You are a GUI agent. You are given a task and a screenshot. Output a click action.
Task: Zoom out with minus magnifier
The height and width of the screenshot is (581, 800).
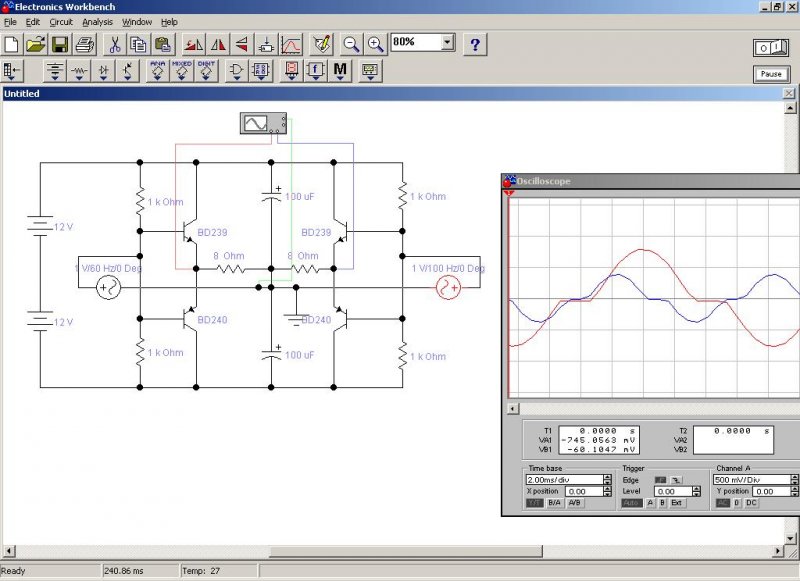pyautogui.click(x=351, y=45)
